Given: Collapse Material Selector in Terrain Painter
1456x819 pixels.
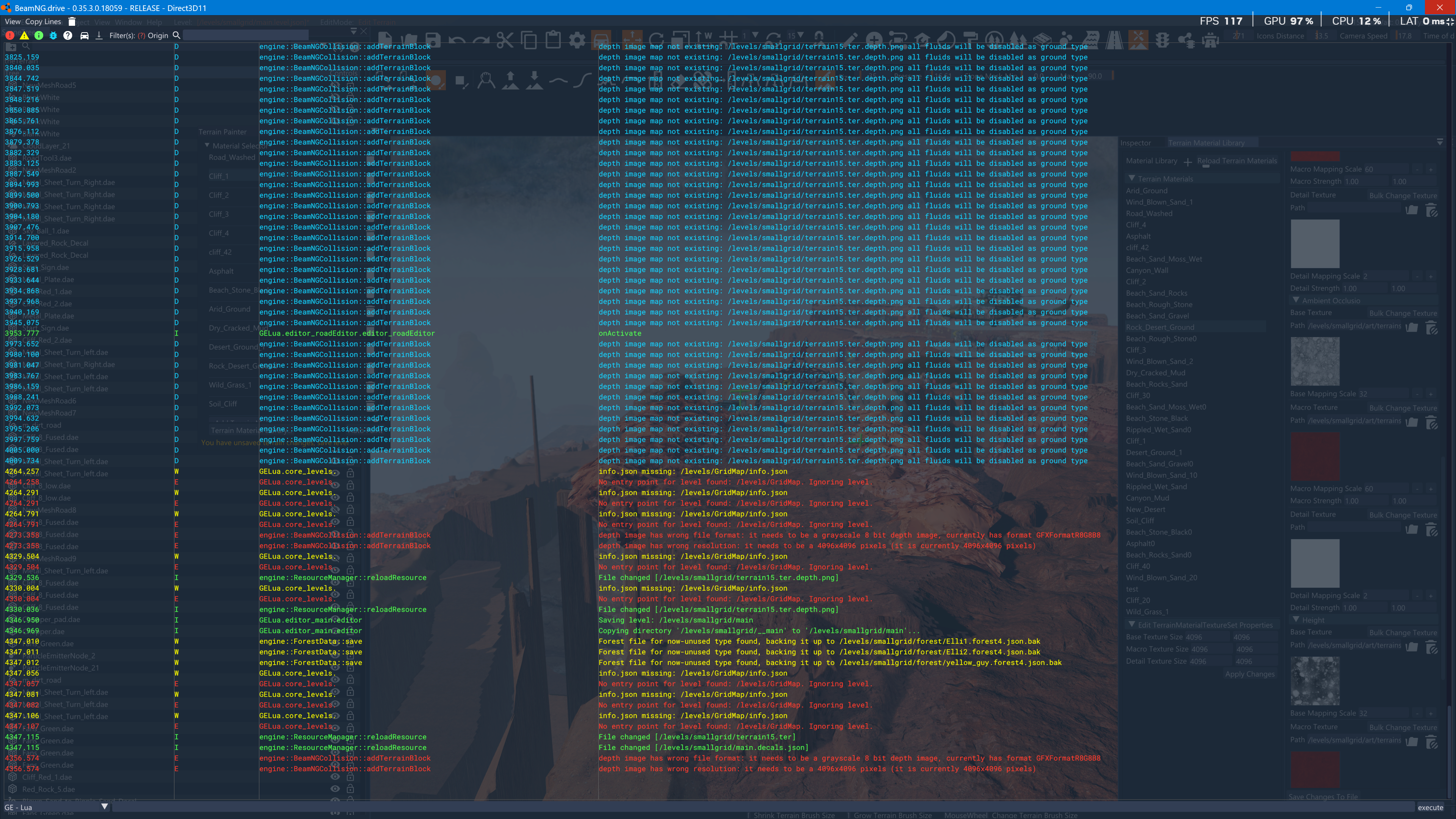Looking at the screenshot, I should click(x=207, y=145).
